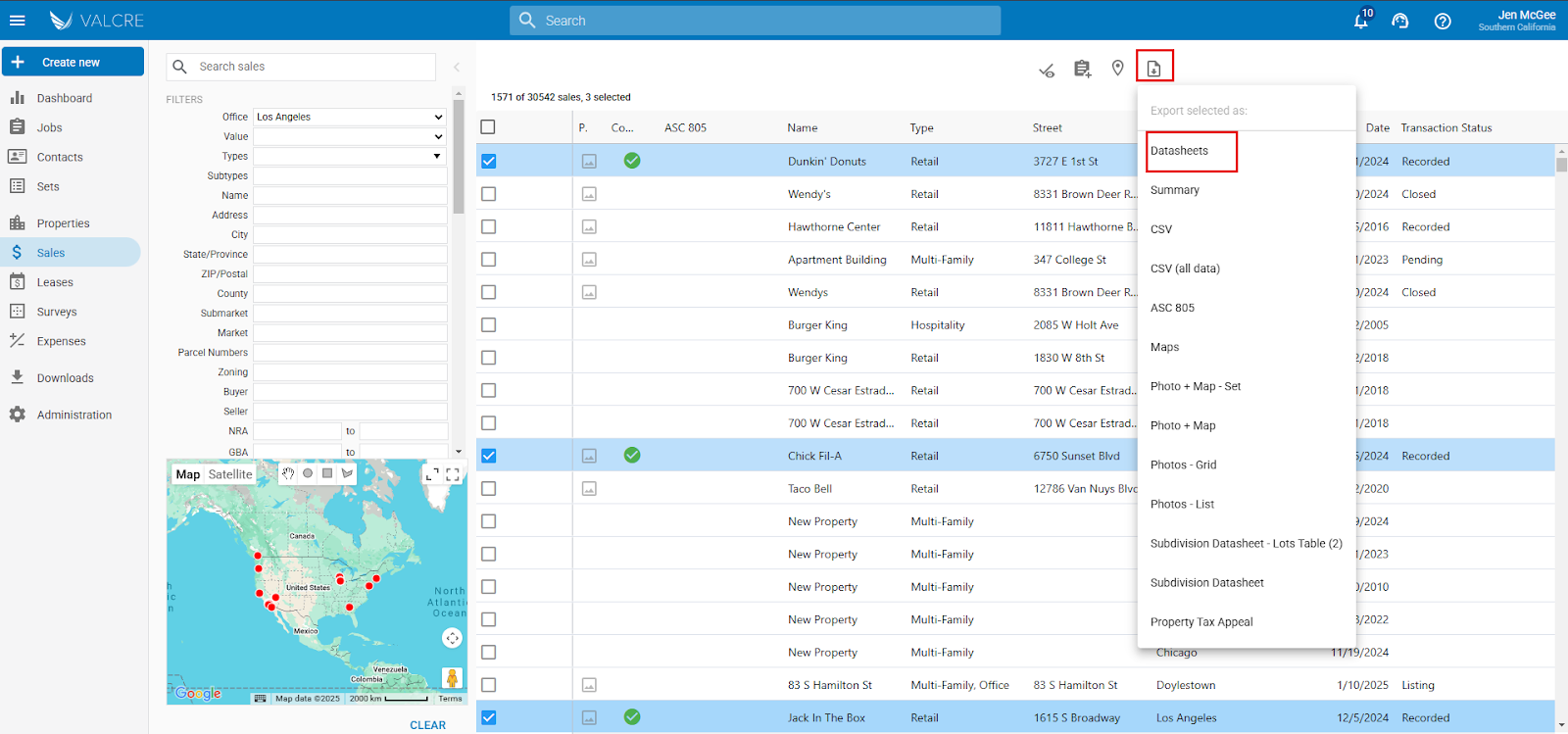
Task: Toggle map fullscreen view
Action: pyautogui.click(x=453, y=474)
